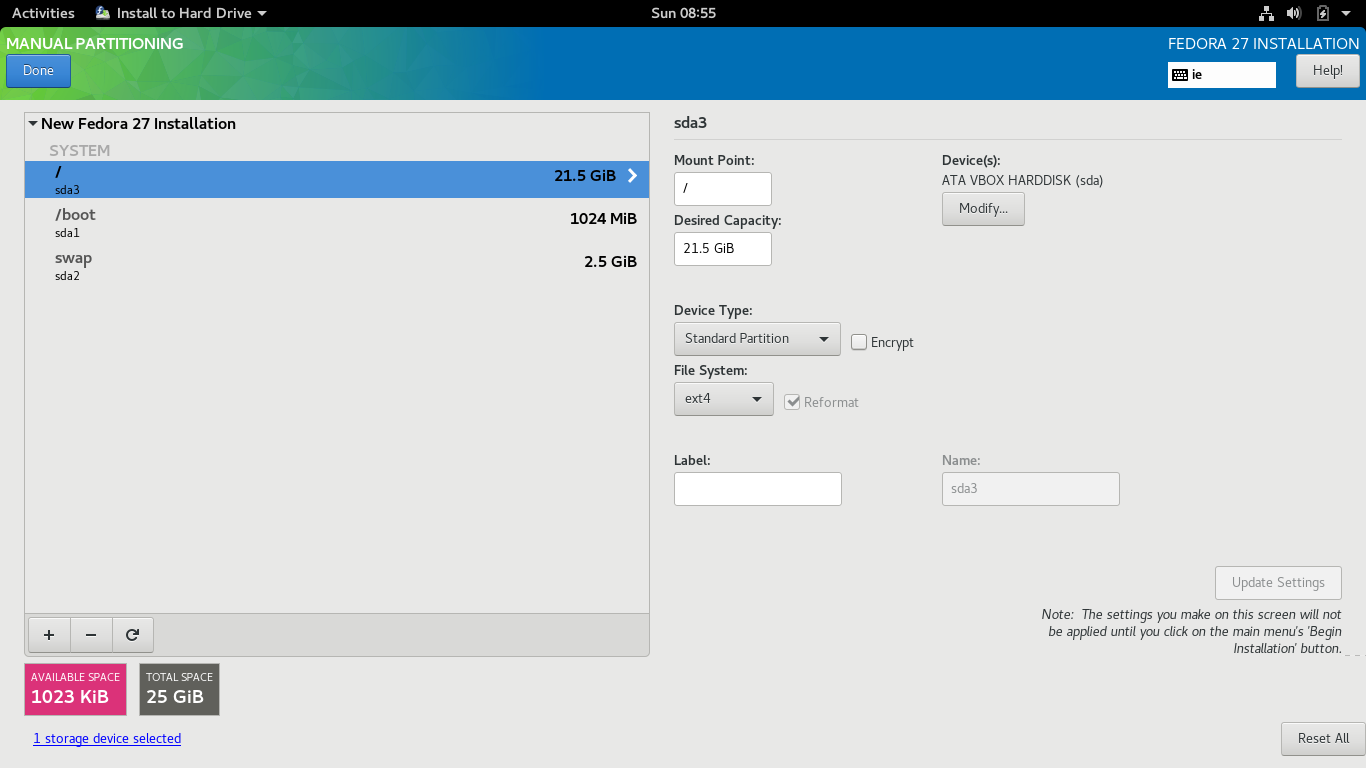Click the Modify... device button
Screen dimensions: 1366x768
click(983, 209)
